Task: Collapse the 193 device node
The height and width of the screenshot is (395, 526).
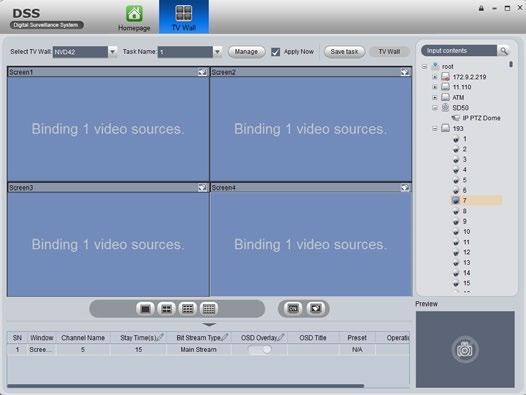Action: pos(435,129)
